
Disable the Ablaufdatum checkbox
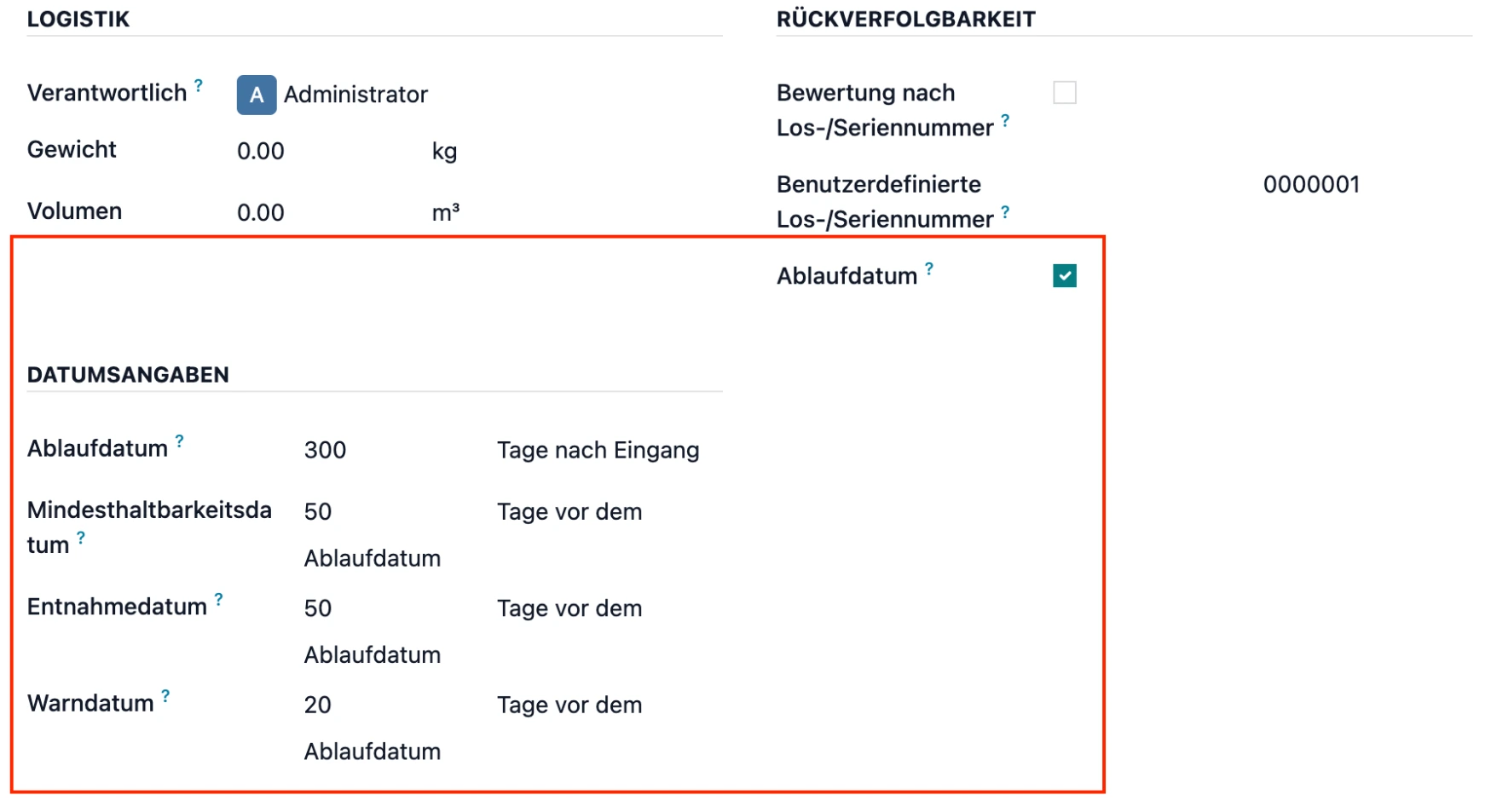1065,274
